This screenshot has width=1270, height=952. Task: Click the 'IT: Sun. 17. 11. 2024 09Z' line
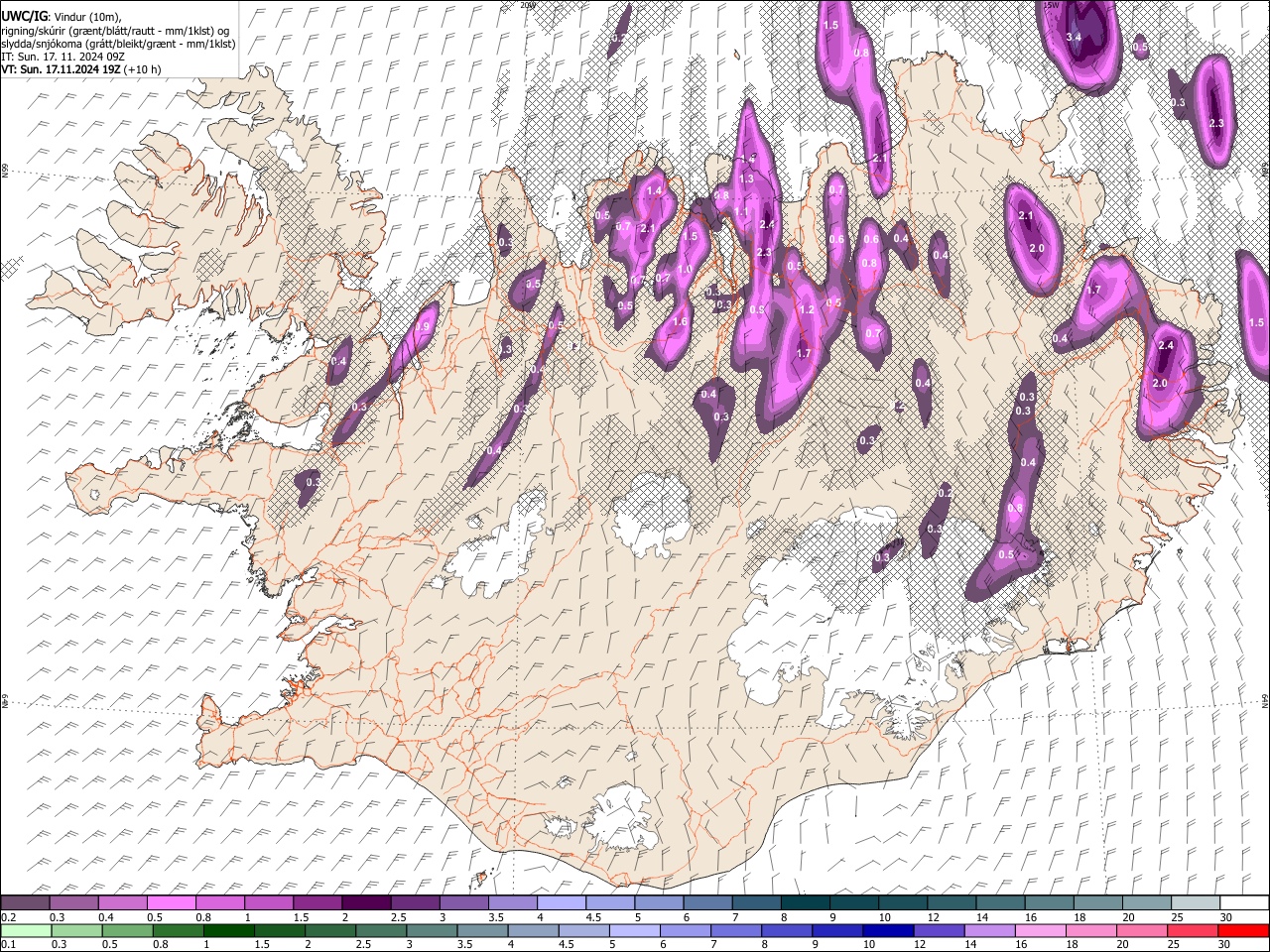click(63, 57)
